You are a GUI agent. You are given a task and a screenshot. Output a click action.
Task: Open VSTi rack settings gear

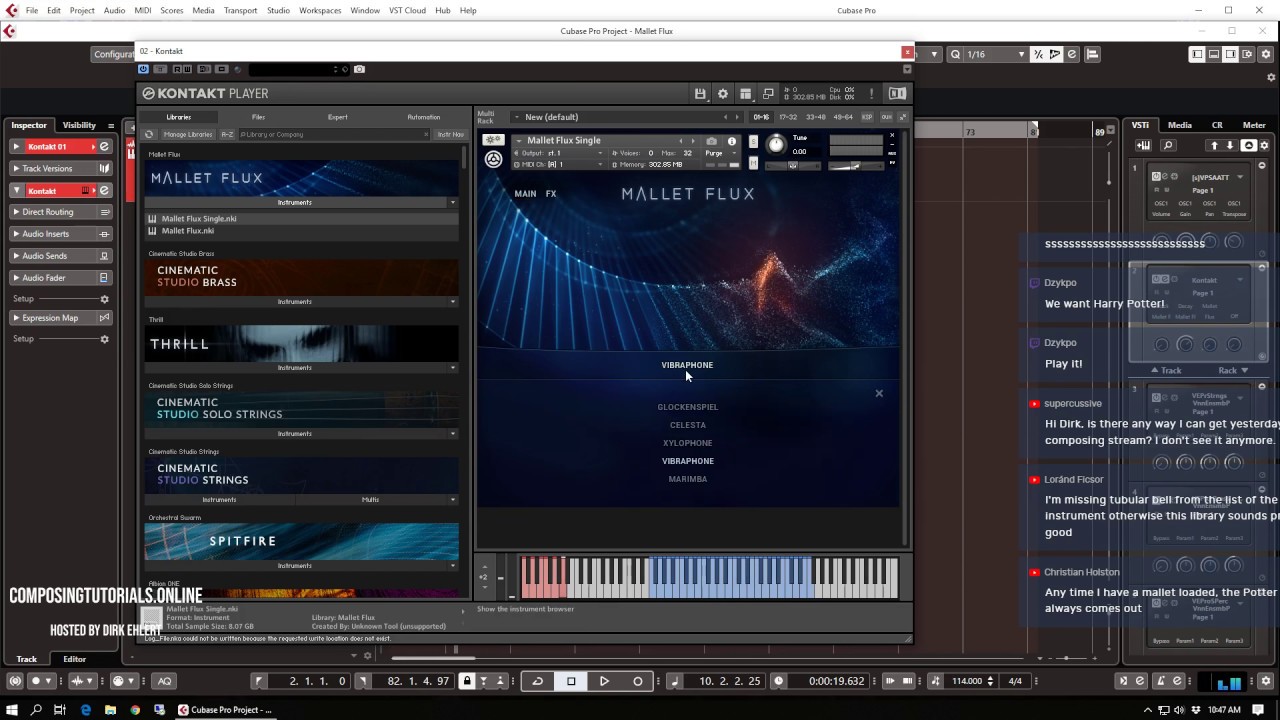click(x=1264, y=146)
